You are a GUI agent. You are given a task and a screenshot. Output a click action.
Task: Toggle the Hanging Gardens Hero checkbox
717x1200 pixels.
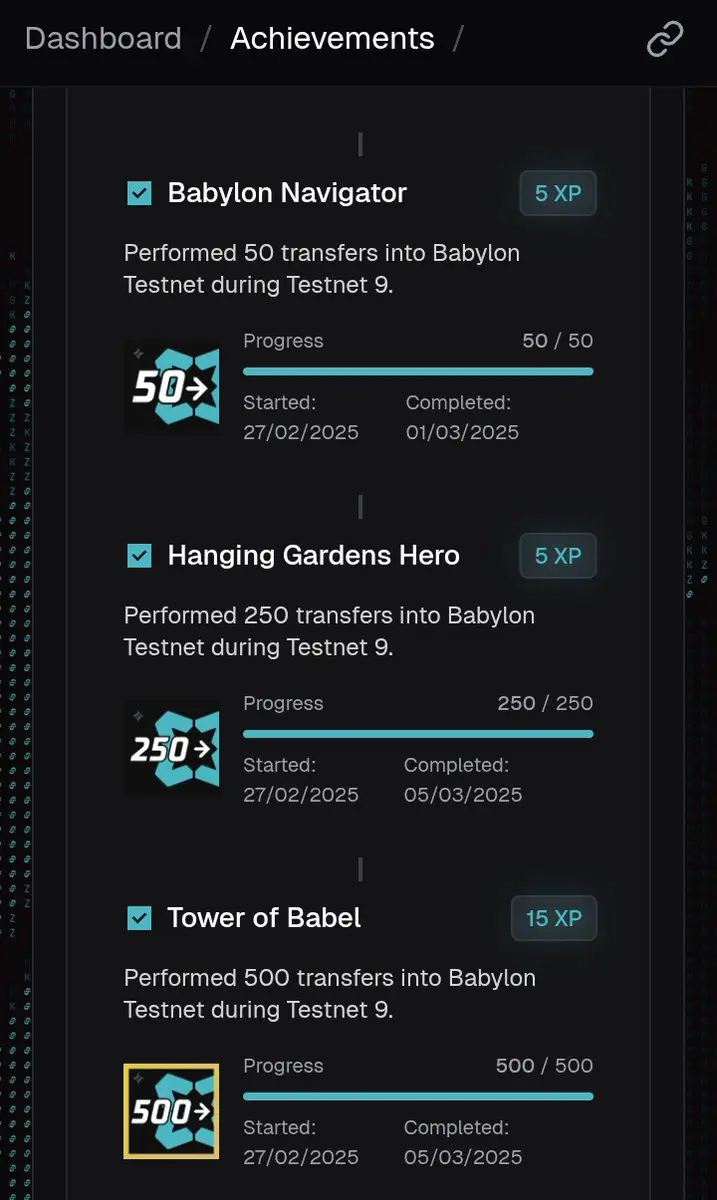click(140, 556)
